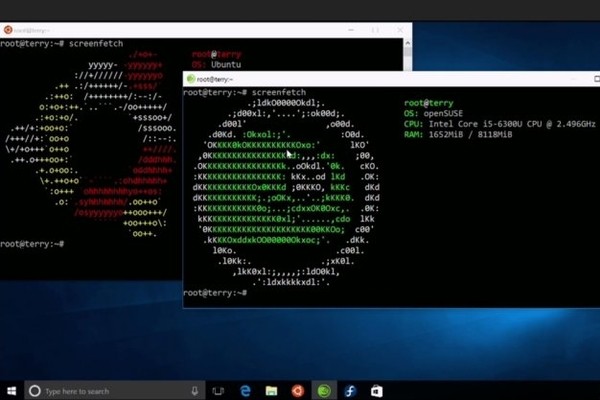Screen dimensions: 600x400
Task: Click the bottom prompt in the Ubuntu terminal
Action: (32, 244)
